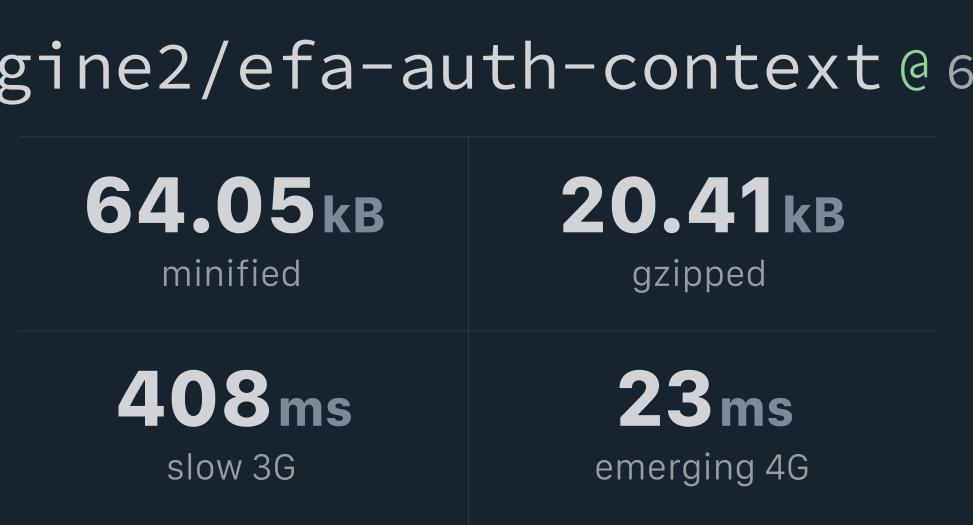Click the 23 download time value
973x525 pixels.
(665, 398)
